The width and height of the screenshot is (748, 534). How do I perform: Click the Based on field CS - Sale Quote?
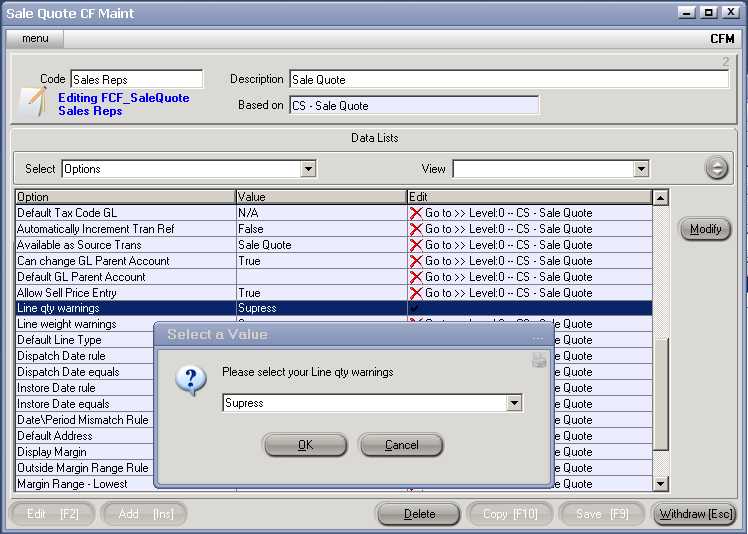[414, 105]
